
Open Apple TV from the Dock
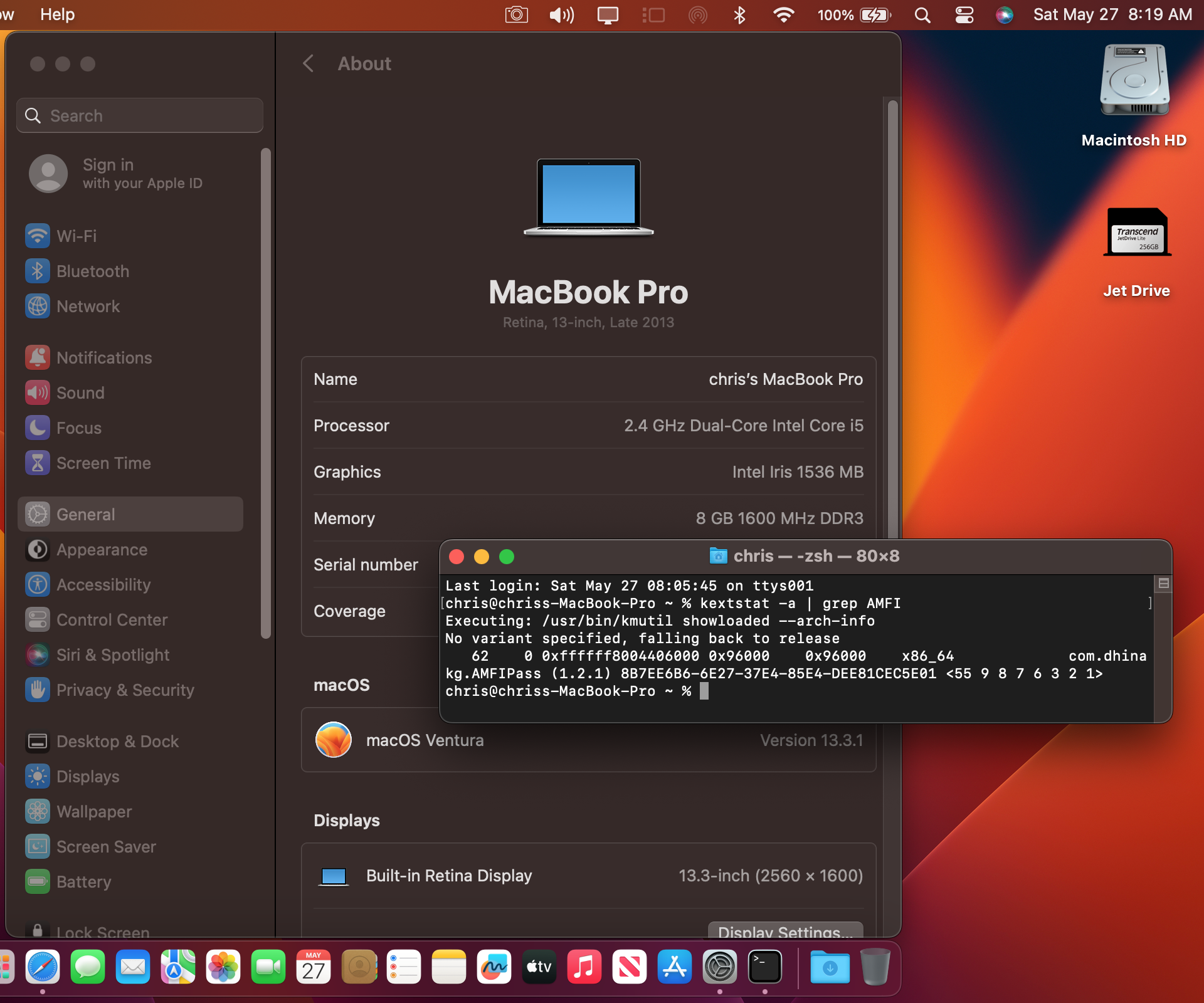click(x=539, y=967)
